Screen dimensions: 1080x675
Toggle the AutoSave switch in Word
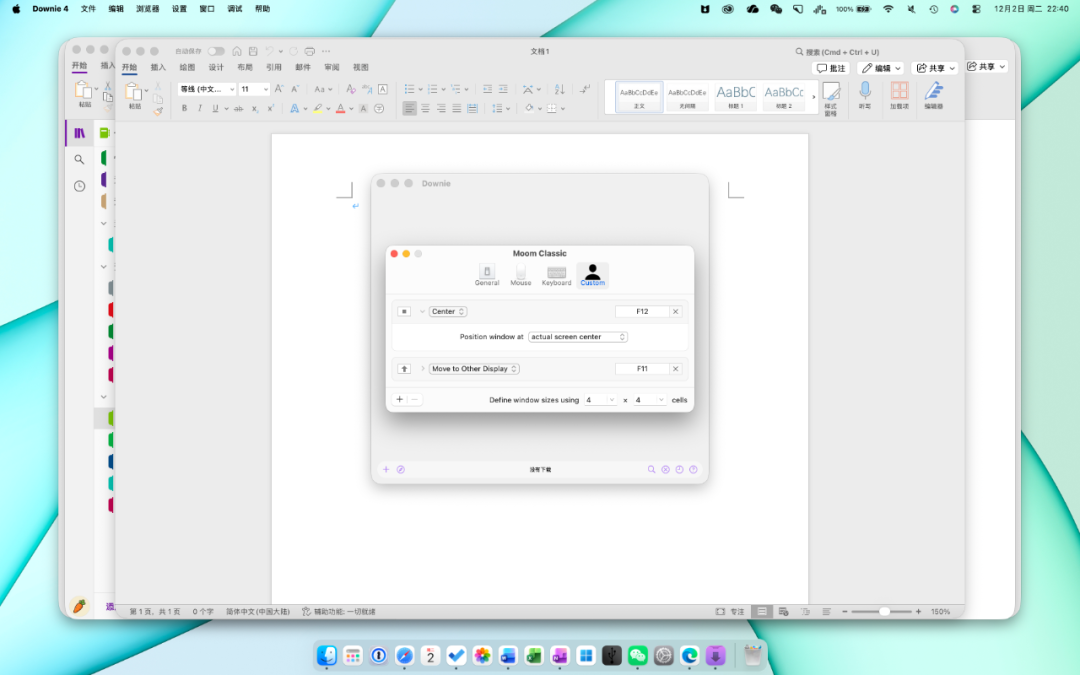click(216, 51)
